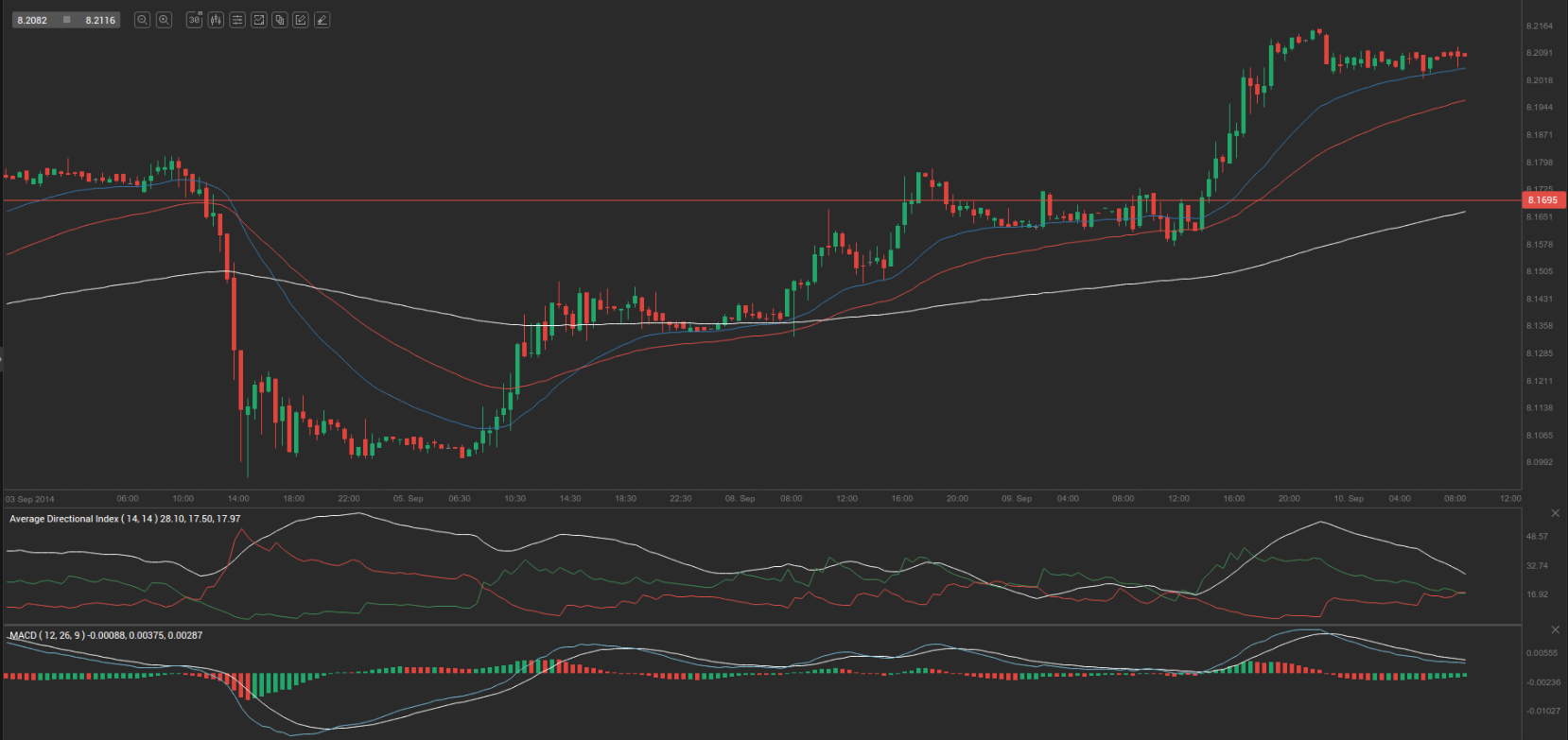Close the MACD indicator panel
Image resolution: width=1568 pixels, height=740 pixels.
(x=1556, y=629)
